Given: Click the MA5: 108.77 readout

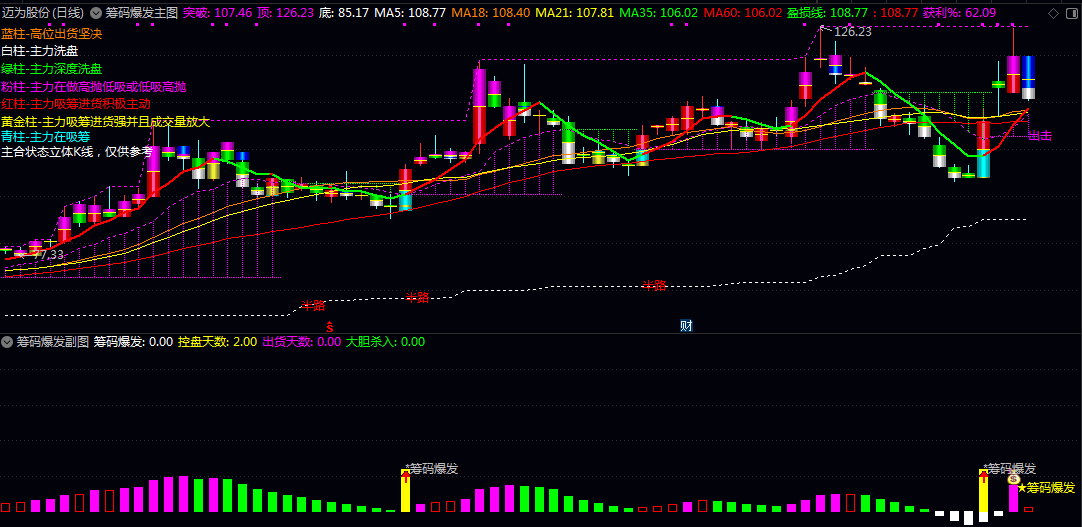Looking at the screenshot, I should pos(411,12).
